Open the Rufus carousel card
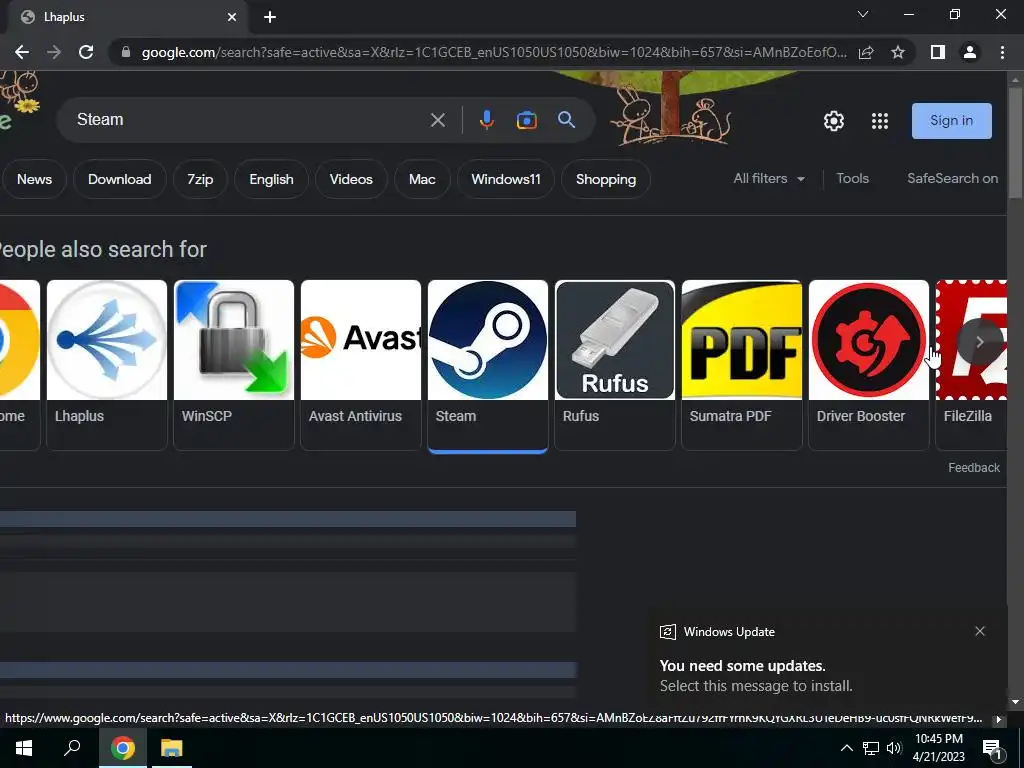1024x768 pixels. pos(615,365)
